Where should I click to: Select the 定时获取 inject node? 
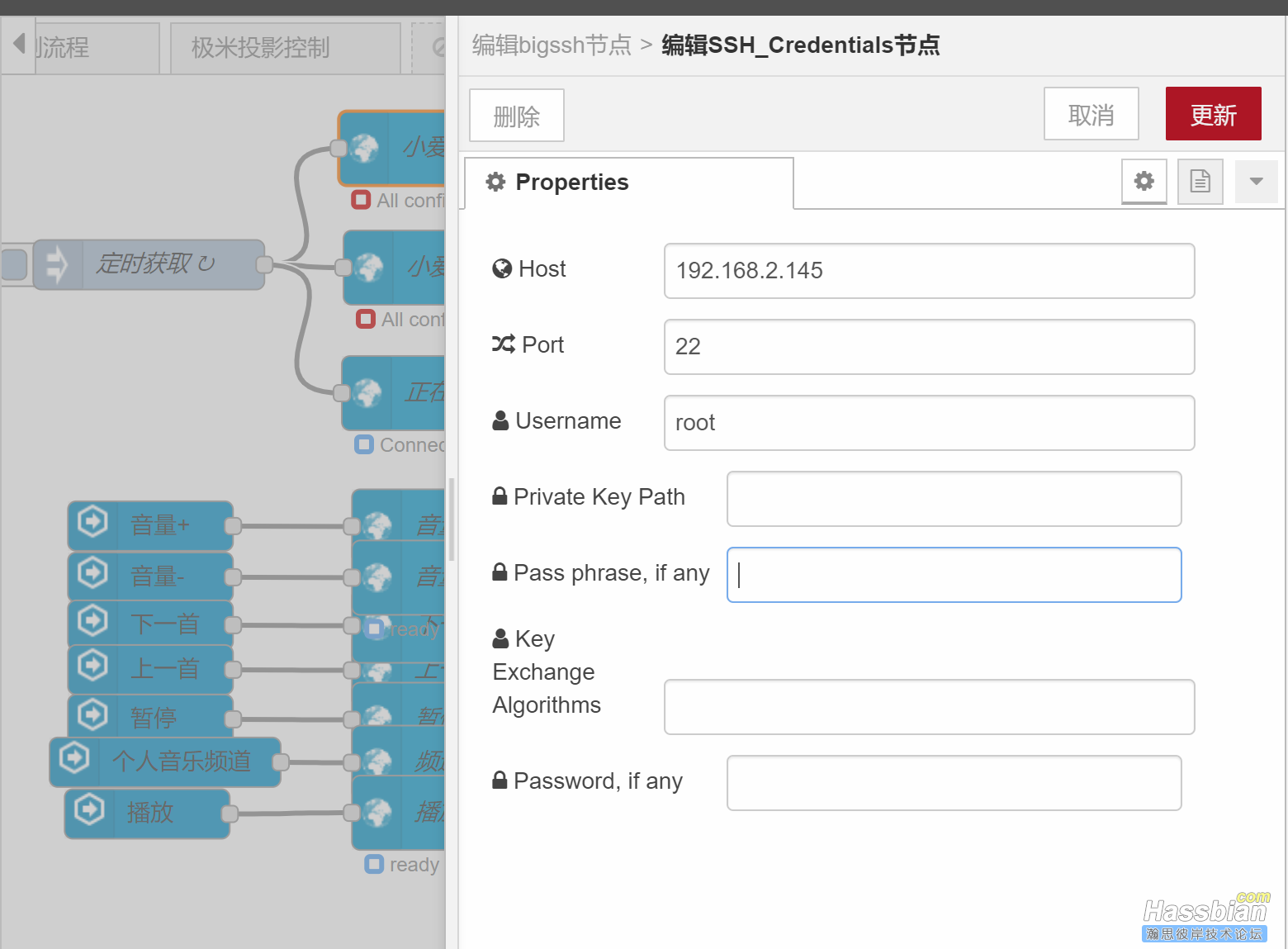coord(149,264)
